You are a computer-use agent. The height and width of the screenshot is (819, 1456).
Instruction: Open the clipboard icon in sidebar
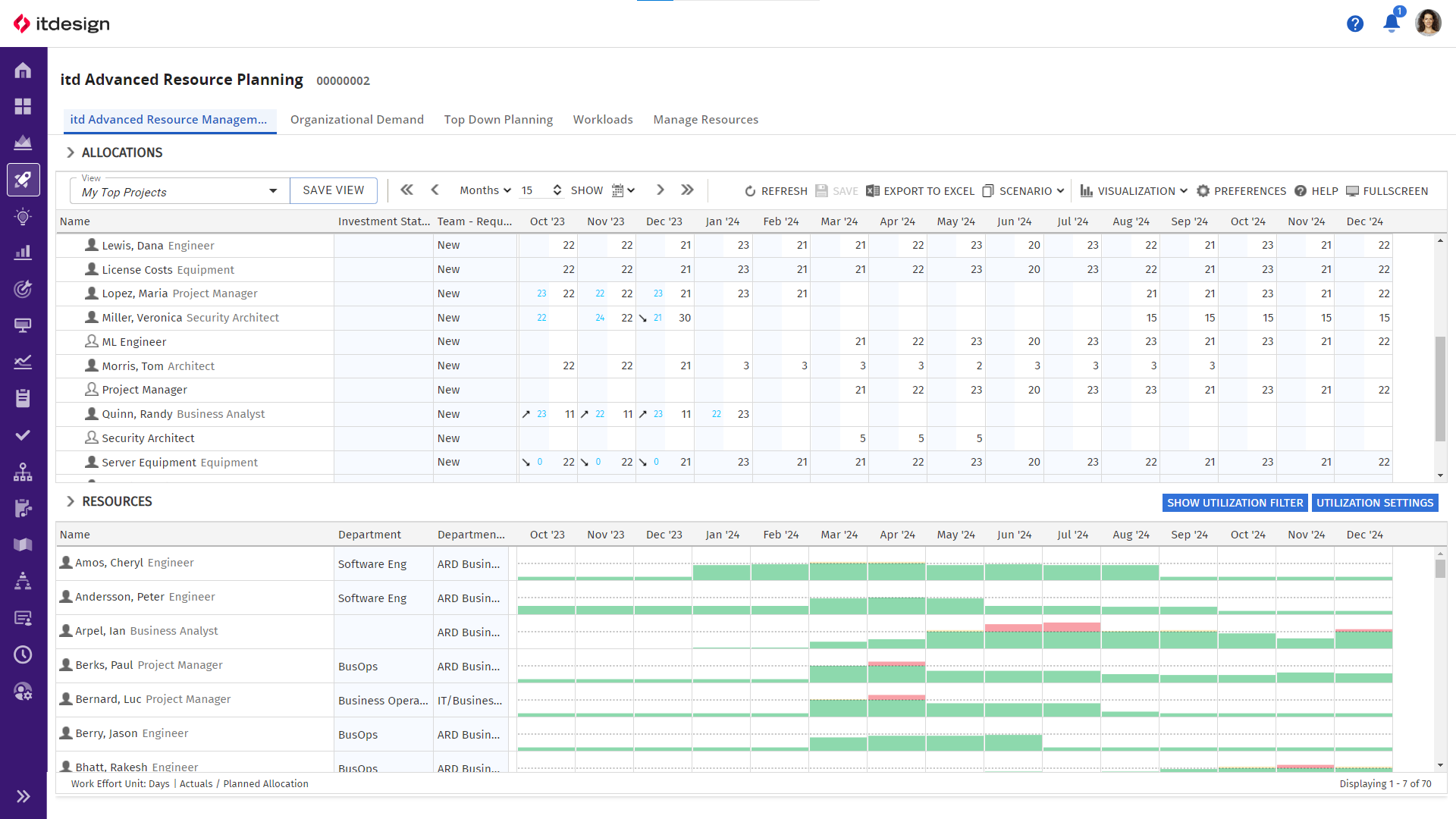23,398
